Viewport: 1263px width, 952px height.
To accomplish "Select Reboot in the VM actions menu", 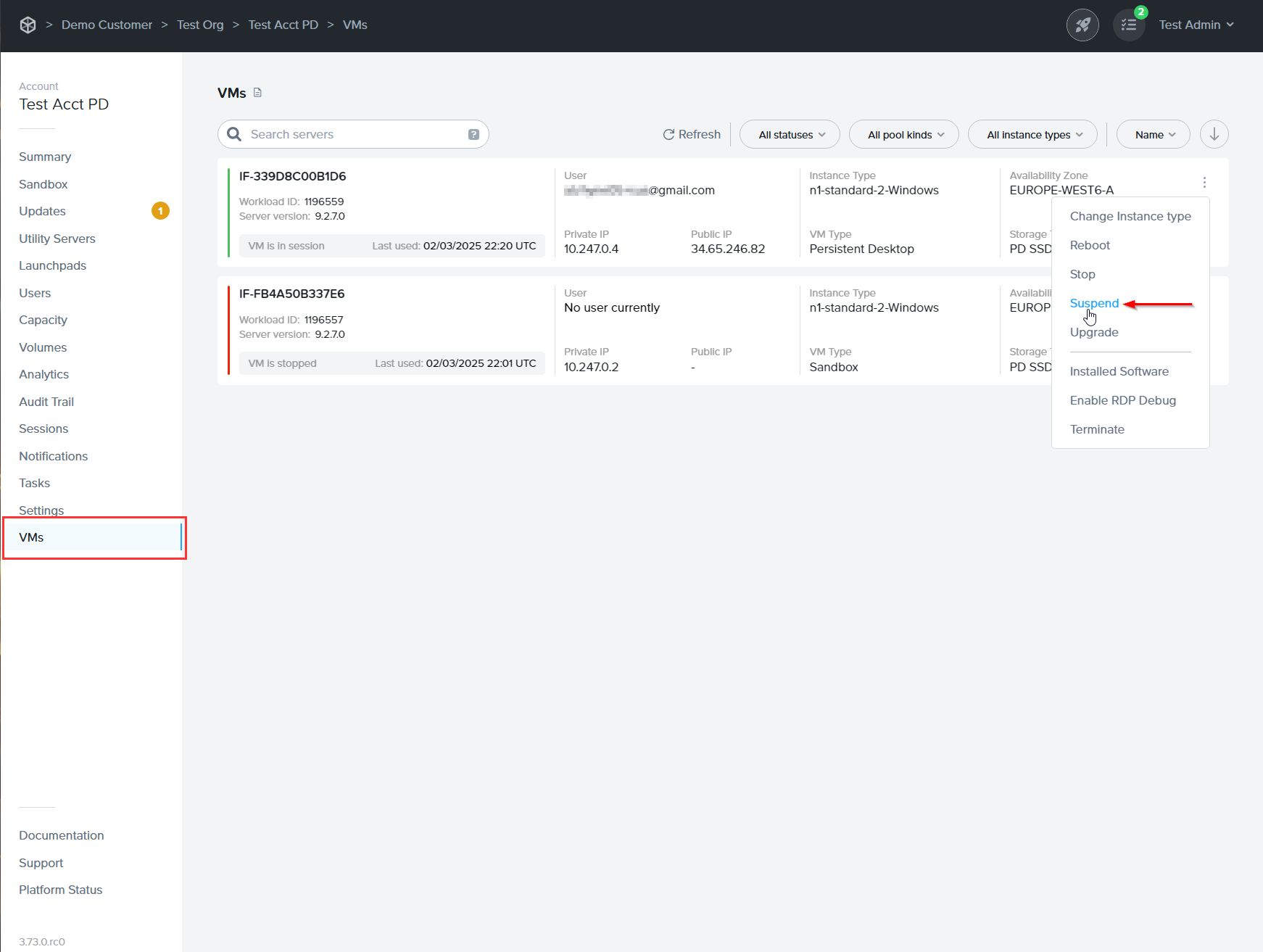I will (x=1090, y=245).
